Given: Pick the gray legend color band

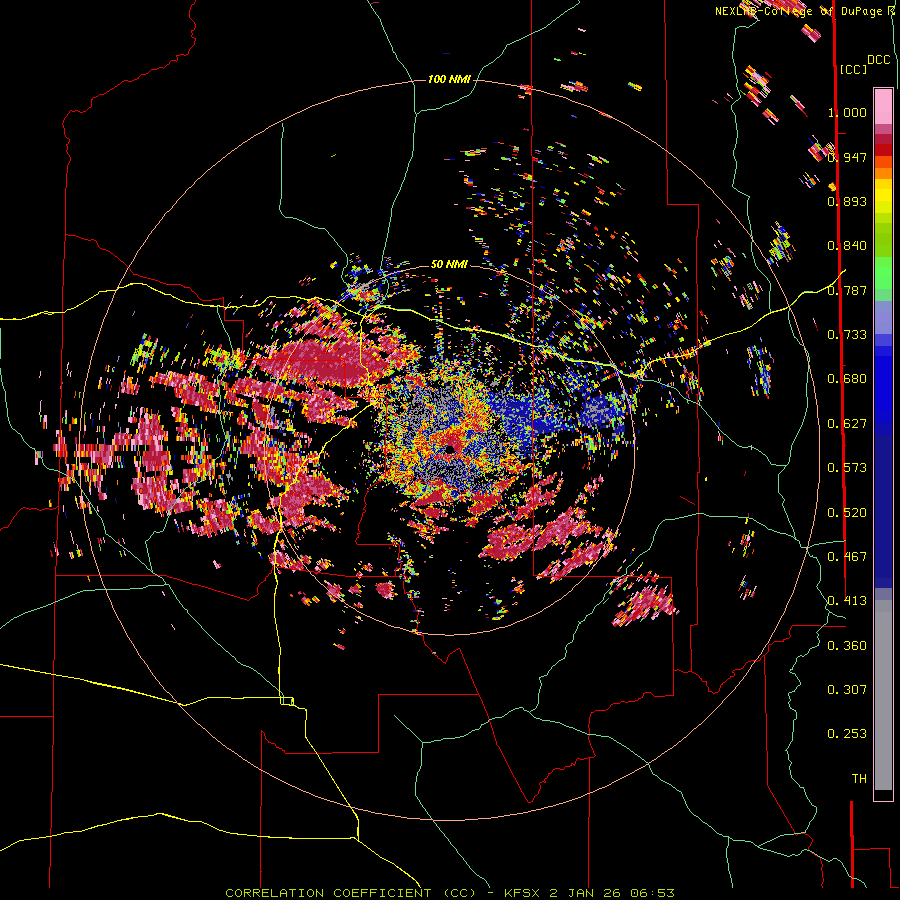Looking at the screenshot, I should 883,695.
